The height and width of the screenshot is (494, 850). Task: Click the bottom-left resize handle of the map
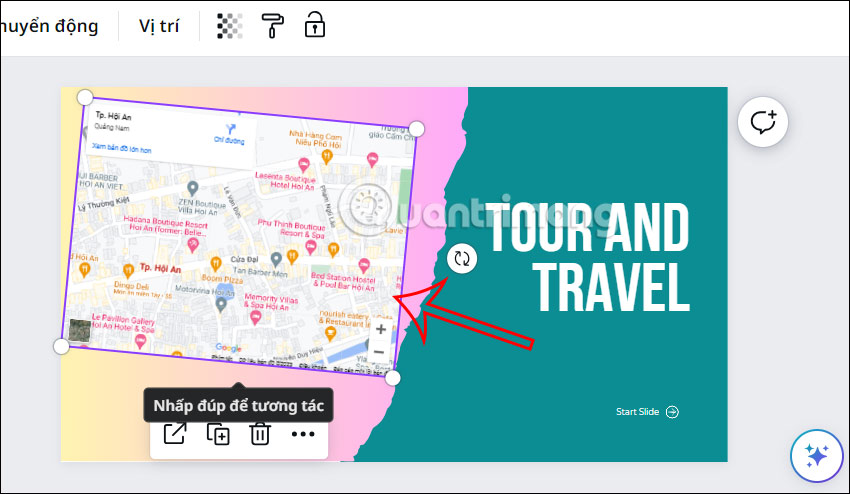(61, 346)
